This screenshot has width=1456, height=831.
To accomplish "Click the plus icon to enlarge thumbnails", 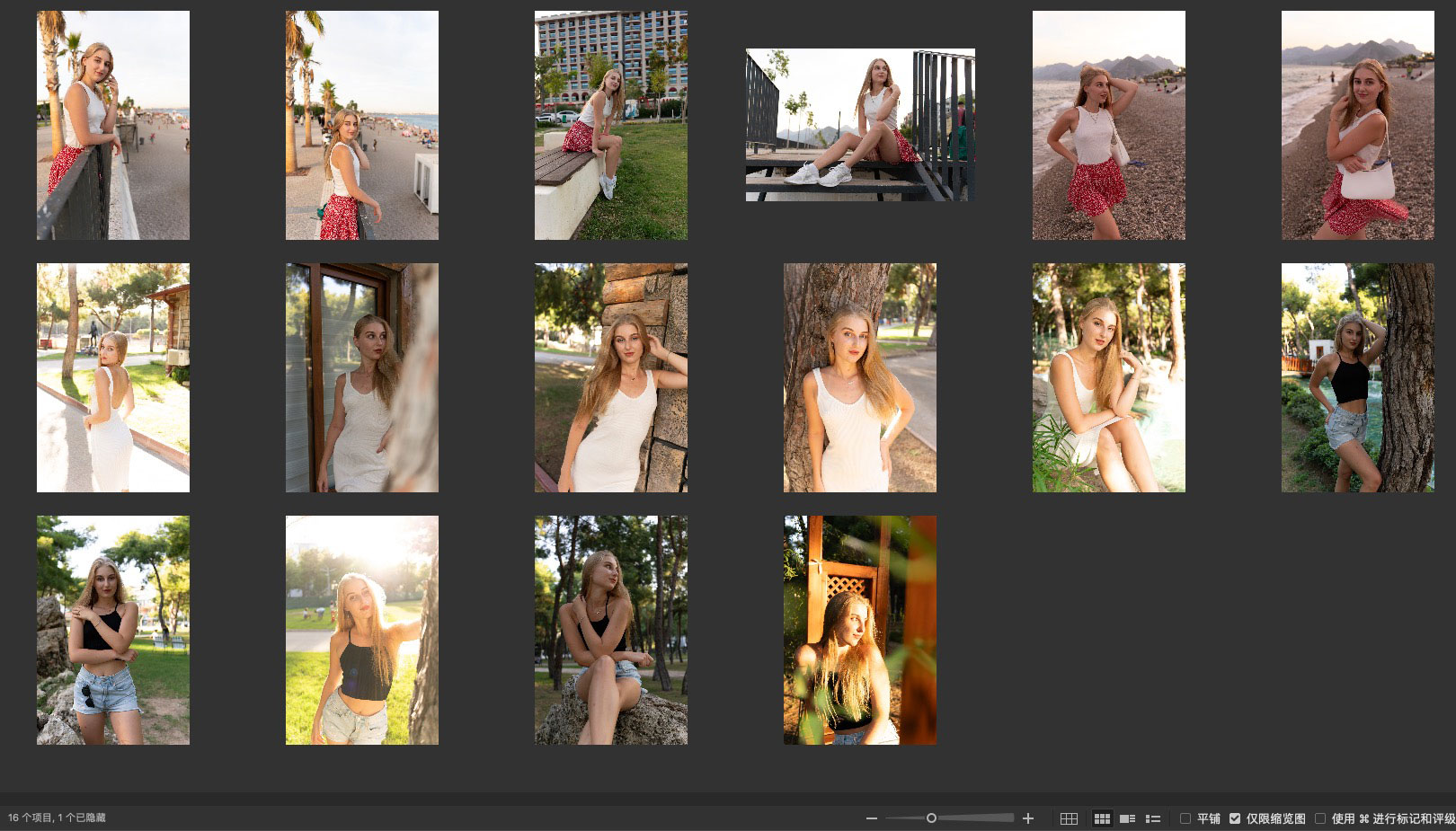I will pos(1028,818).
